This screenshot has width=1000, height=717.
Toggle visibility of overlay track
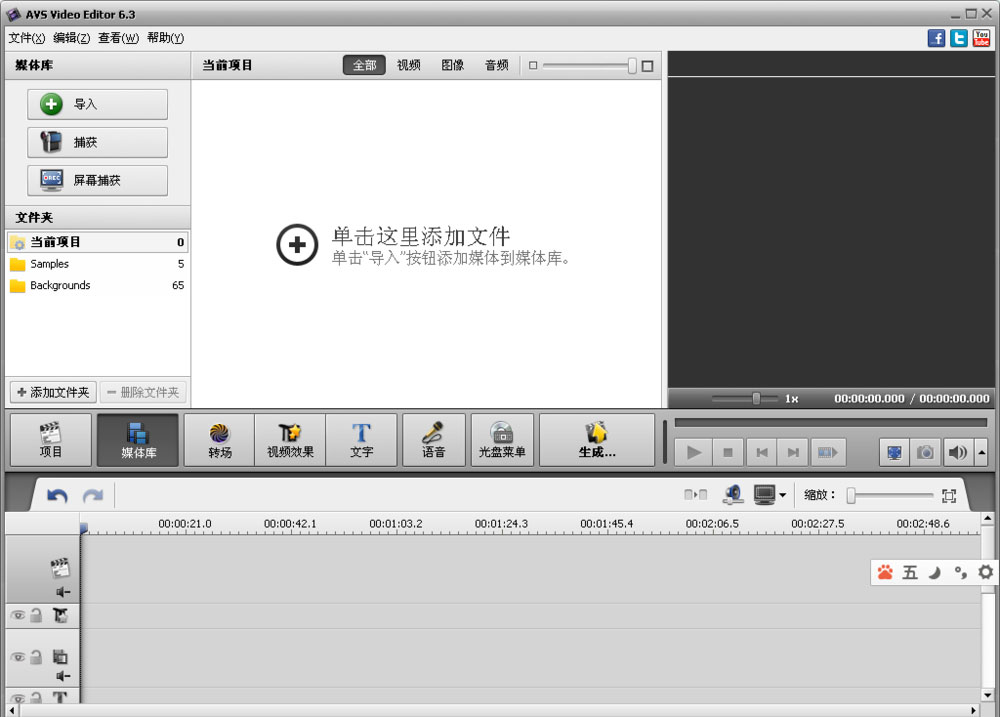click(x=18, y=657)
